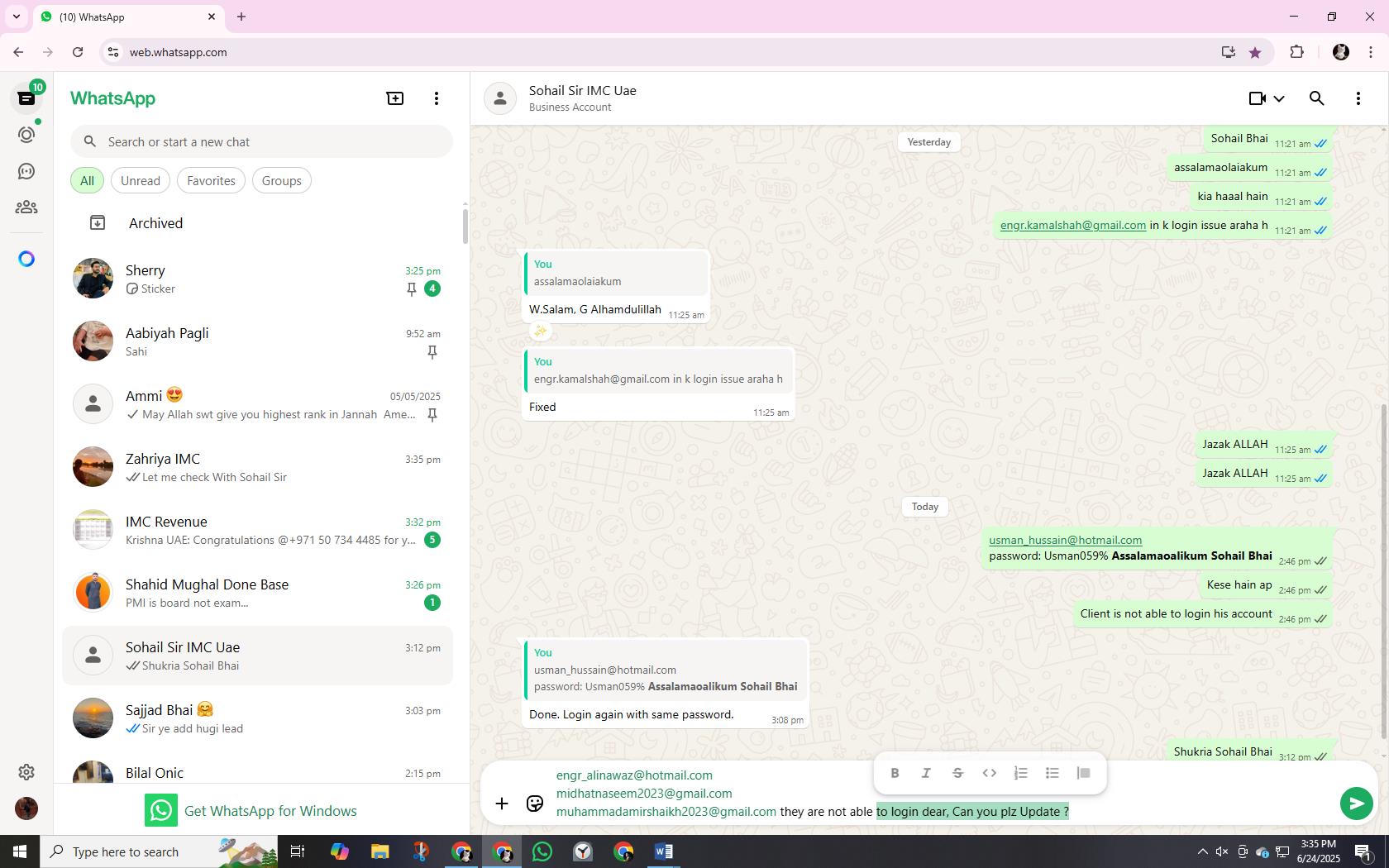Open the Communities icon in sidebar
1389x868 pixels.
click(26, 207)
